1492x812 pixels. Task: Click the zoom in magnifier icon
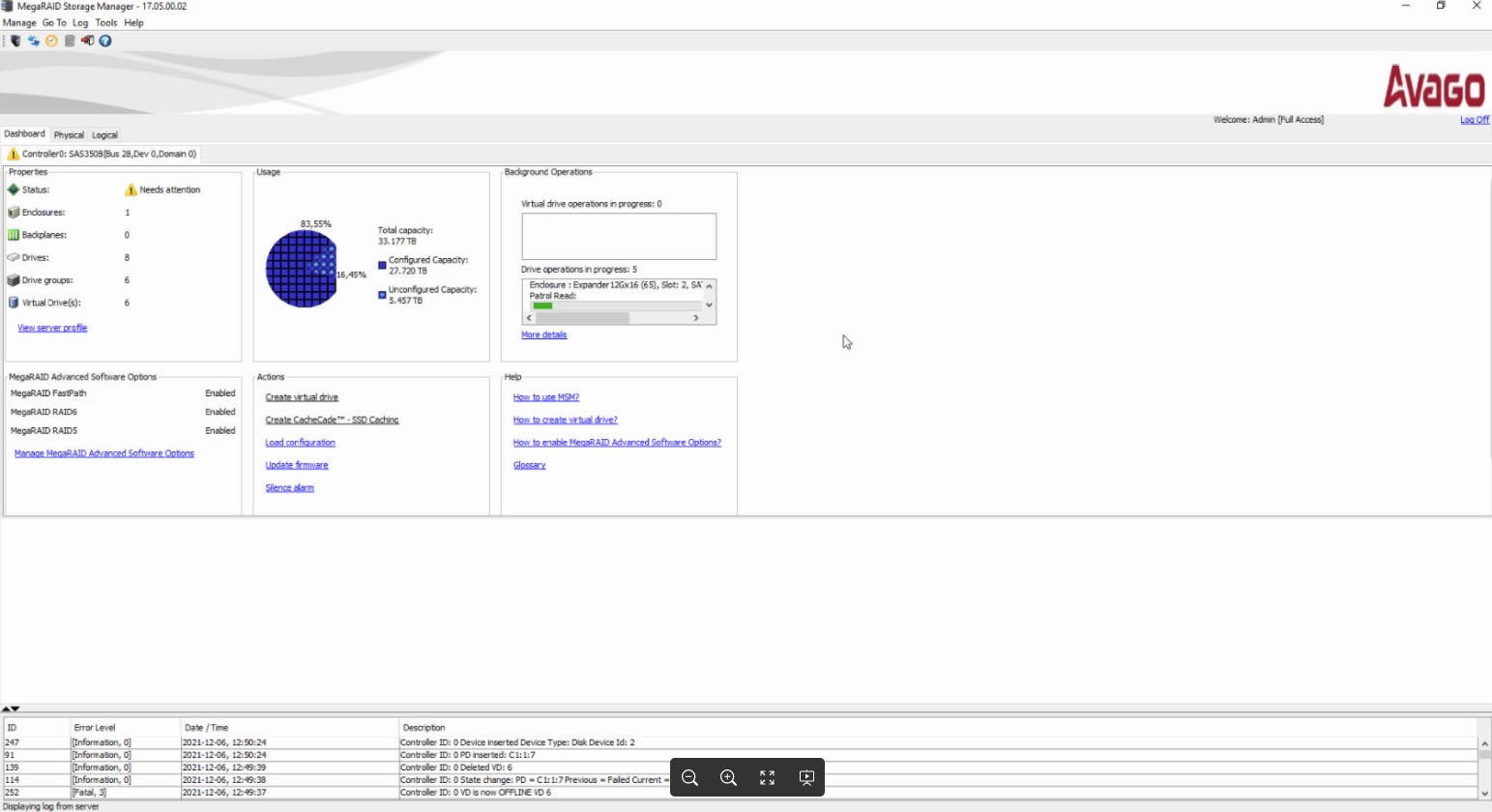pyautogui.click(x=728, y=778)
